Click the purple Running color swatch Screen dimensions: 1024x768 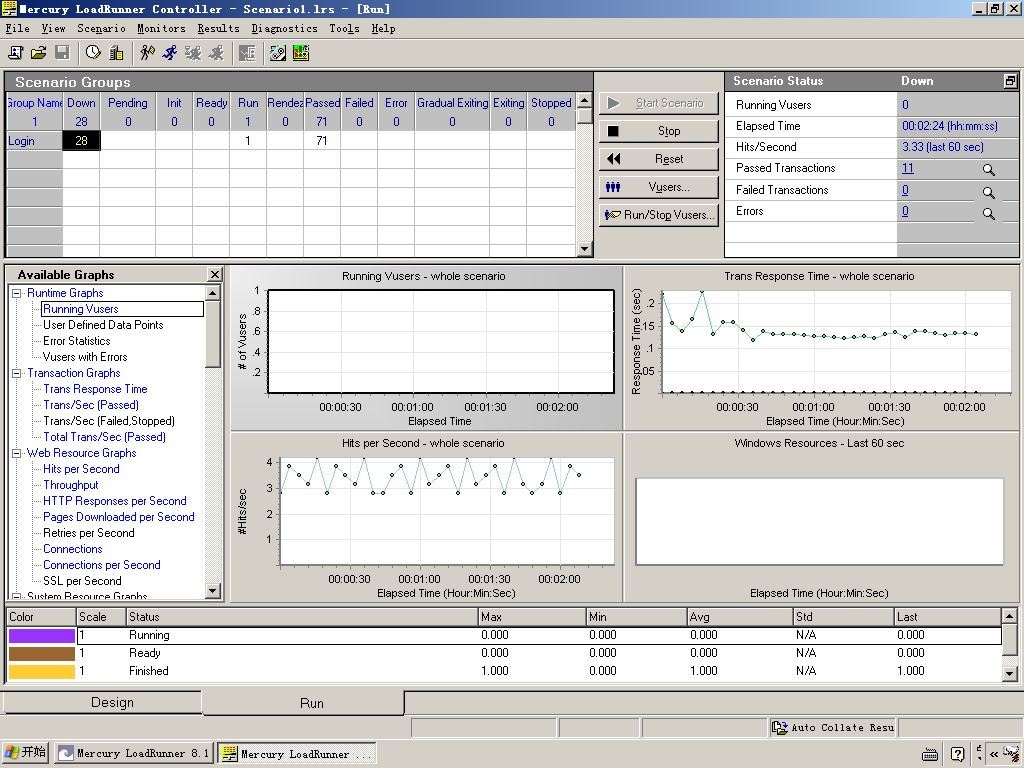coord(41,635)
